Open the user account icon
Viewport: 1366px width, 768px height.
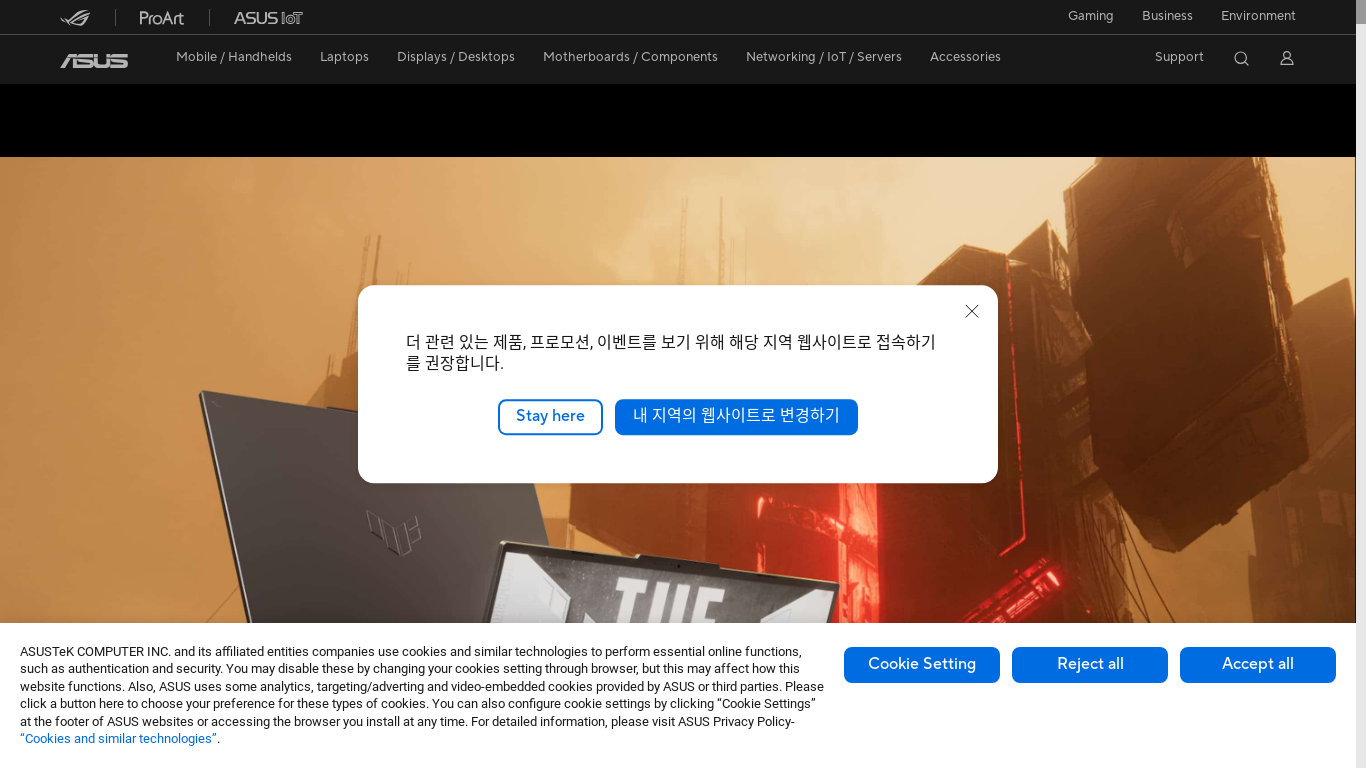[x=1287, y=58]
